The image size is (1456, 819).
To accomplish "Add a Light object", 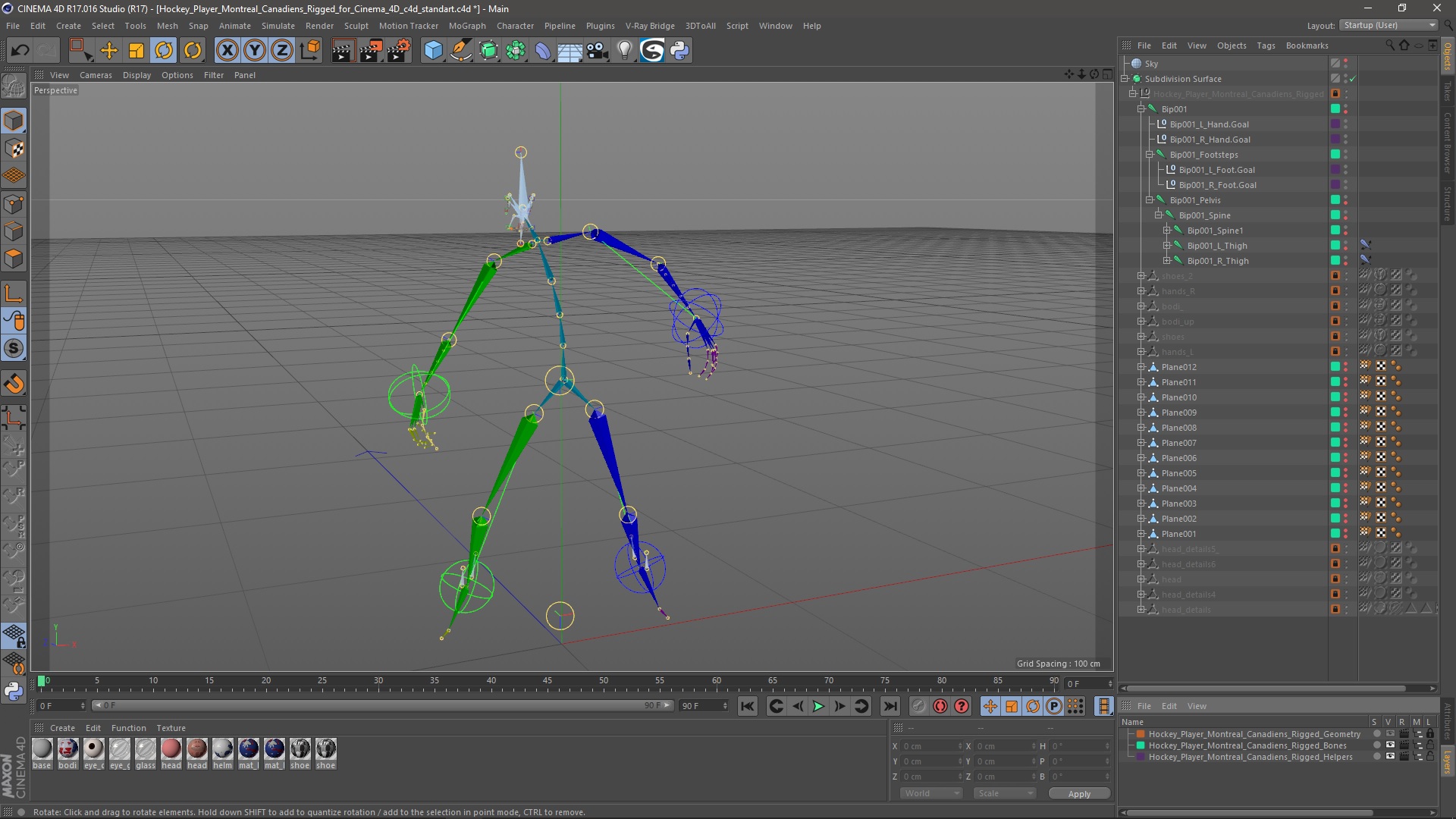I will click(625, 51).
